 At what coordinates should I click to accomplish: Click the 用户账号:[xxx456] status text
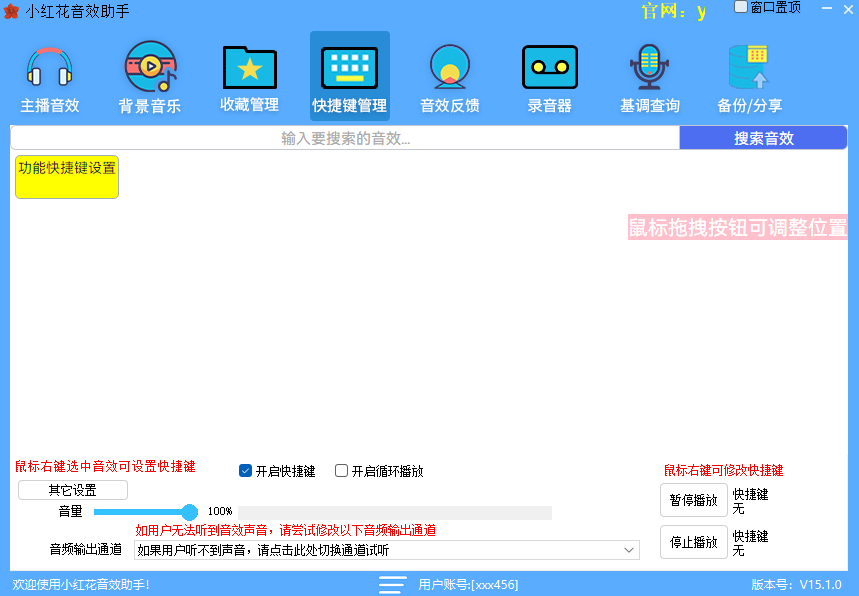(468, 584)
